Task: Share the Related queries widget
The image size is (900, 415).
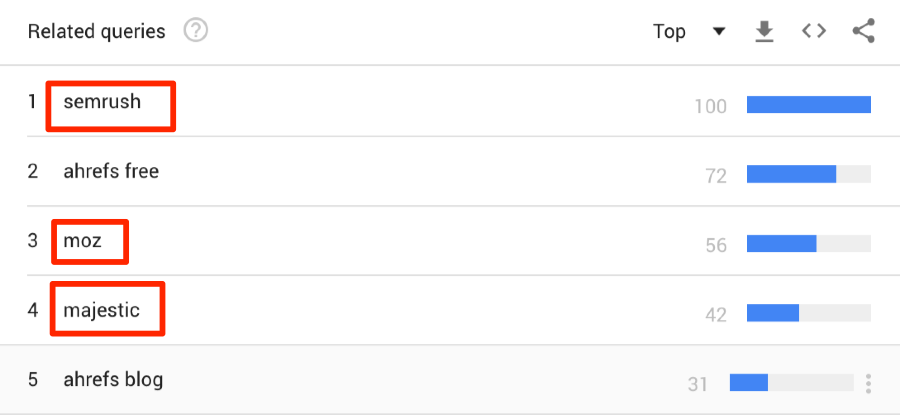Action: [863, 31]
